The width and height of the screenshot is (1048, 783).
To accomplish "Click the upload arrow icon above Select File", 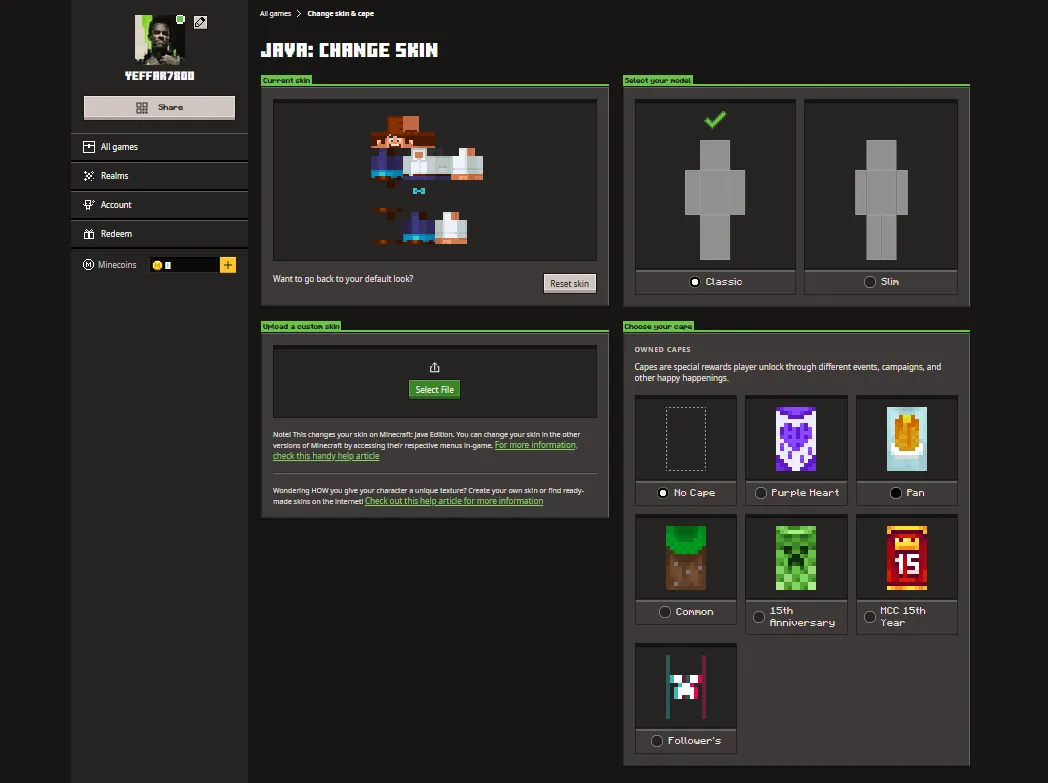I will 434,367.
